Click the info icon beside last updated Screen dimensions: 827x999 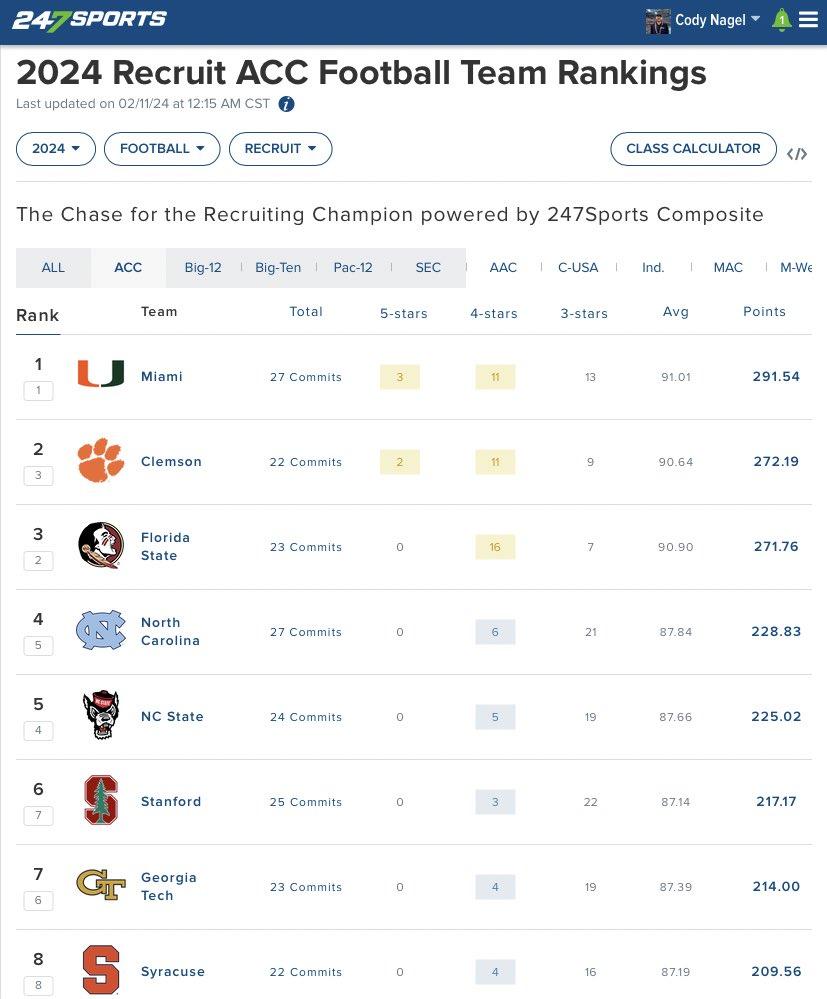pyautogui.click(x=286, y=104)
